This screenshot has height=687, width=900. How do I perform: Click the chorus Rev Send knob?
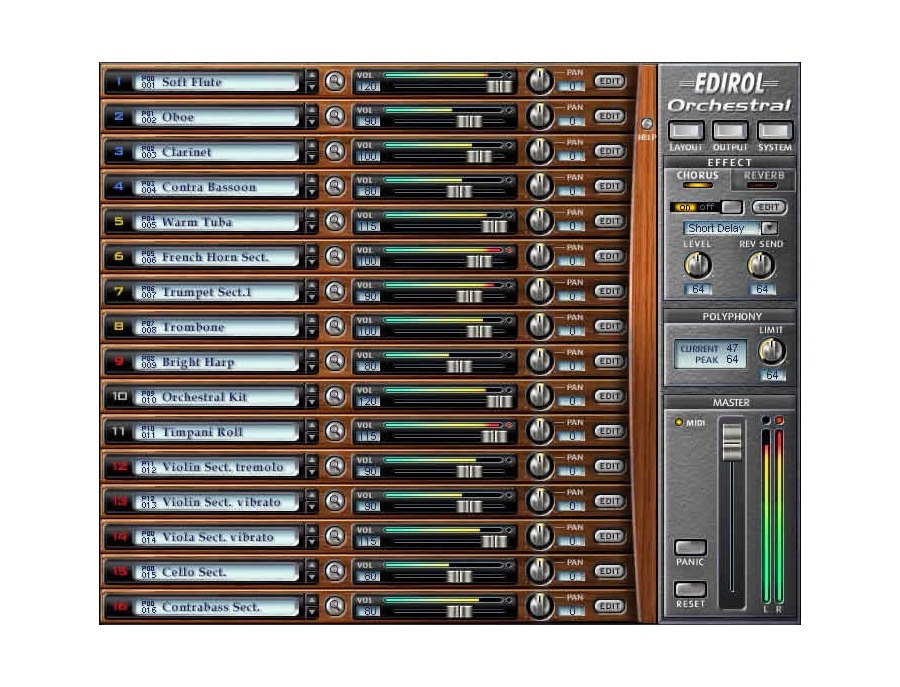[761, 266]
